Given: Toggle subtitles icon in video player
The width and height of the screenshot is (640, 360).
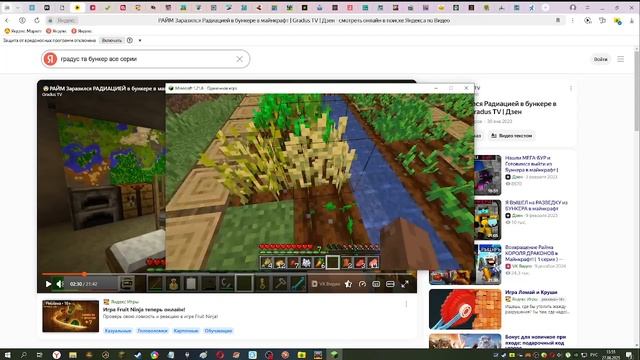Looking at the screenshot, I should pyautogui.click(x=376, y=284).
